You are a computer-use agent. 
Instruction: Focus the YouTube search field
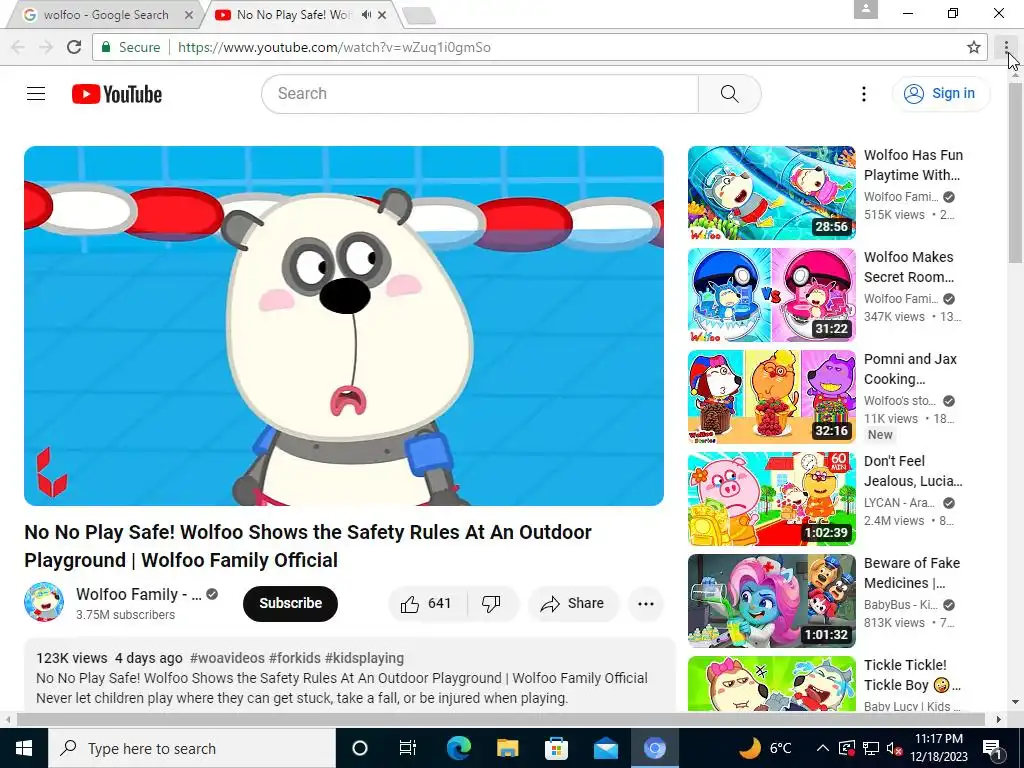480,94
